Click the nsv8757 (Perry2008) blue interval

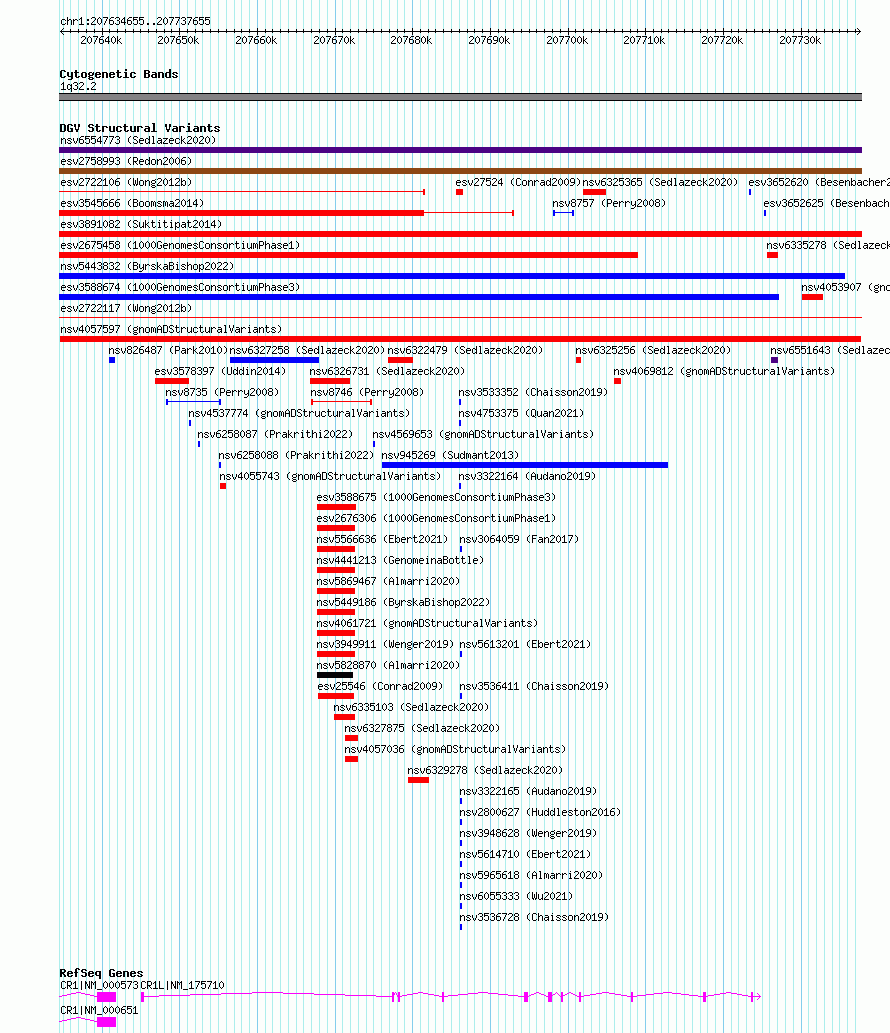[563, 213]
